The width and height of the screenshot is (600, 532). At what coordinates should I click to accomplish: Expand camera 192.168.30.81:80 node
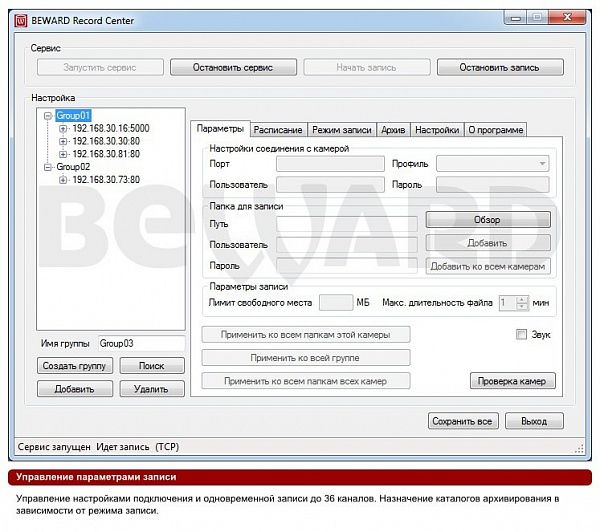tap(63, 154)
